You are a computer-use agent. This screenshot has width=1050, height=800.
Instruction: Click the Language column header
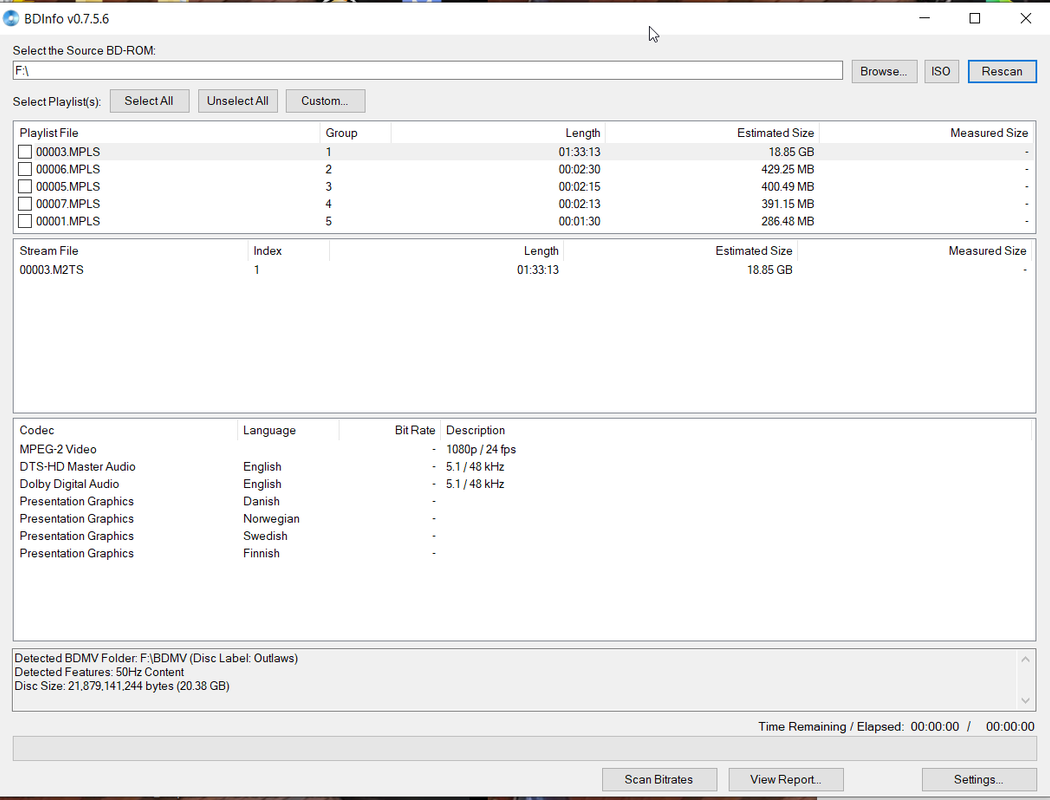click(x=288, y=430)
